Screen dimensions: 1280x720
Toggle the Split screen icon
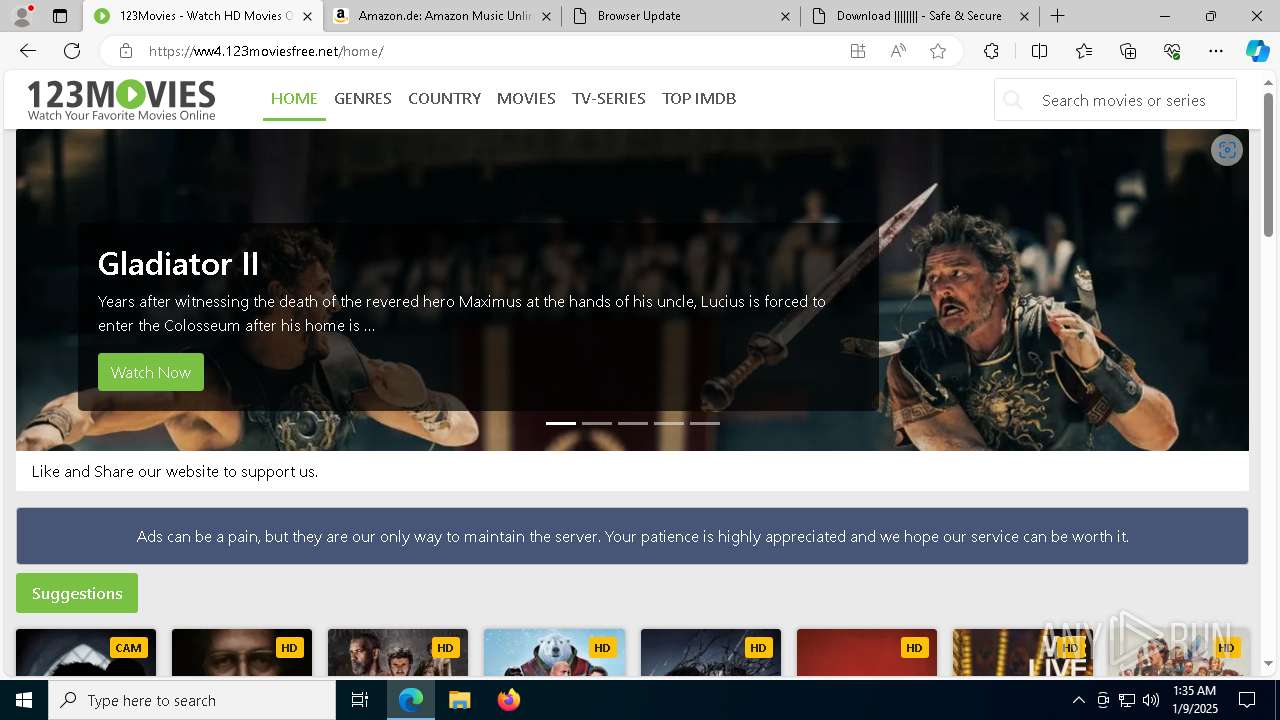point(1039,51)
